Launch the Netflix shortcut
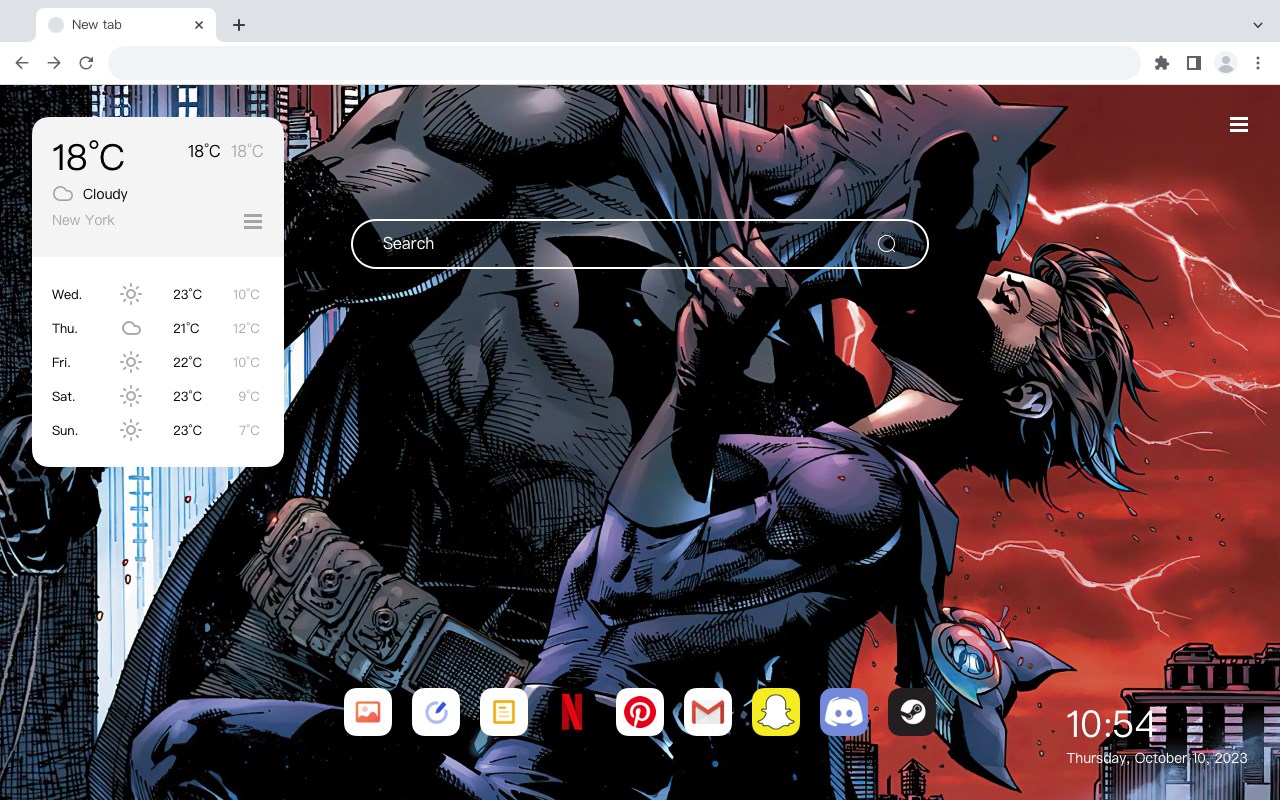This screenshot has height=800, width=1280. 572,712
